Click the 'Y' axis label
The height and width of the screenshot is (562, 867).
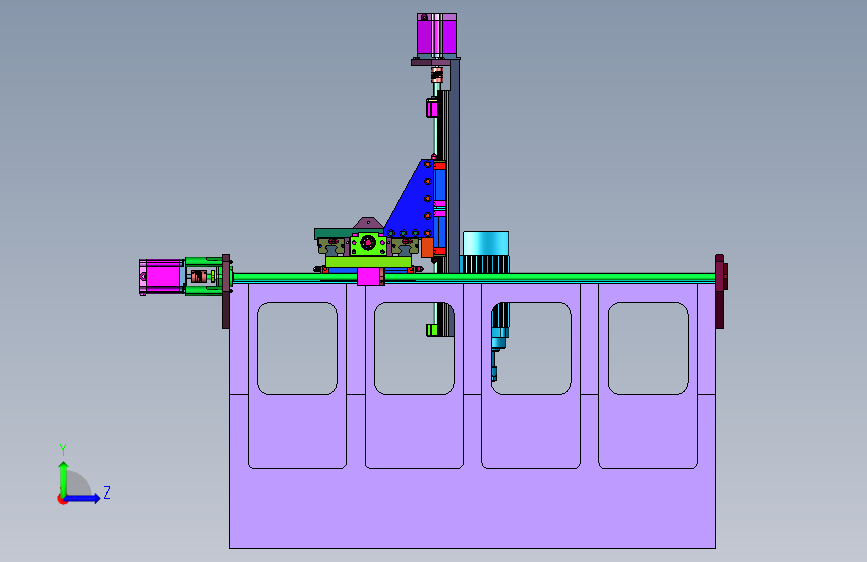click(63, 450)
